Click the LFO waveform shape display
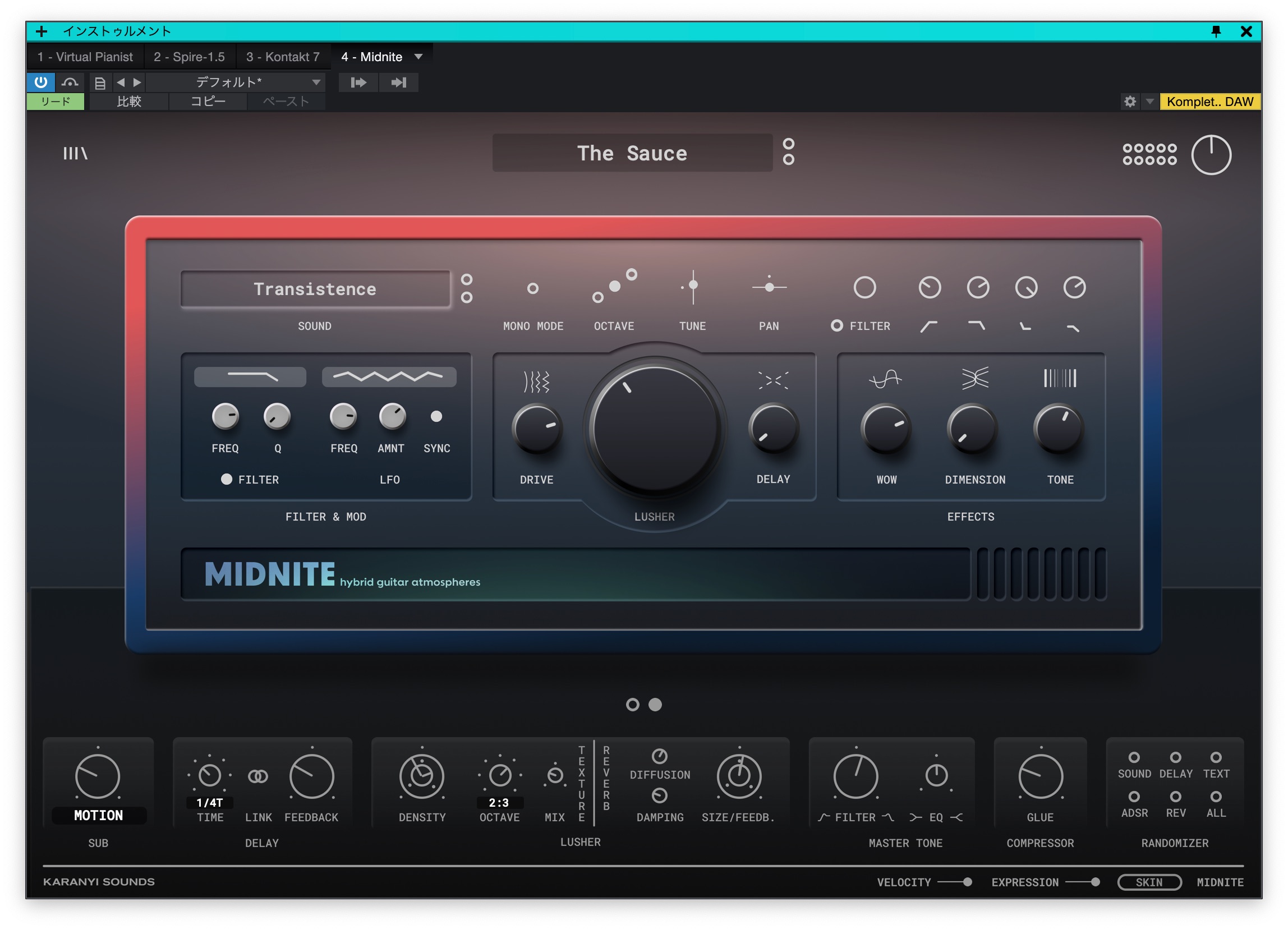 click(389, 376)
